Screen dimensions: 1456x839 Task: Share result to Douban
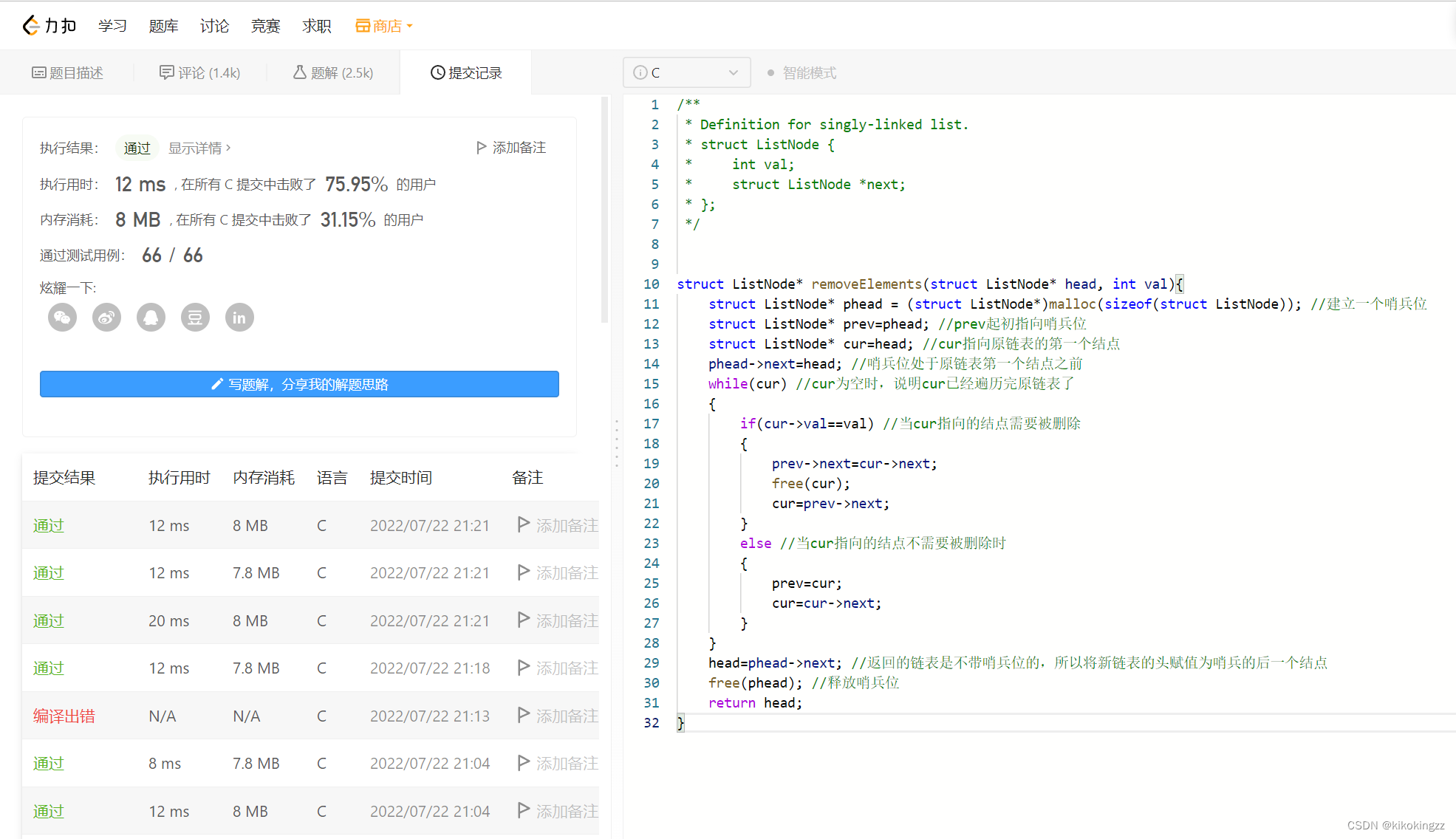195,318
